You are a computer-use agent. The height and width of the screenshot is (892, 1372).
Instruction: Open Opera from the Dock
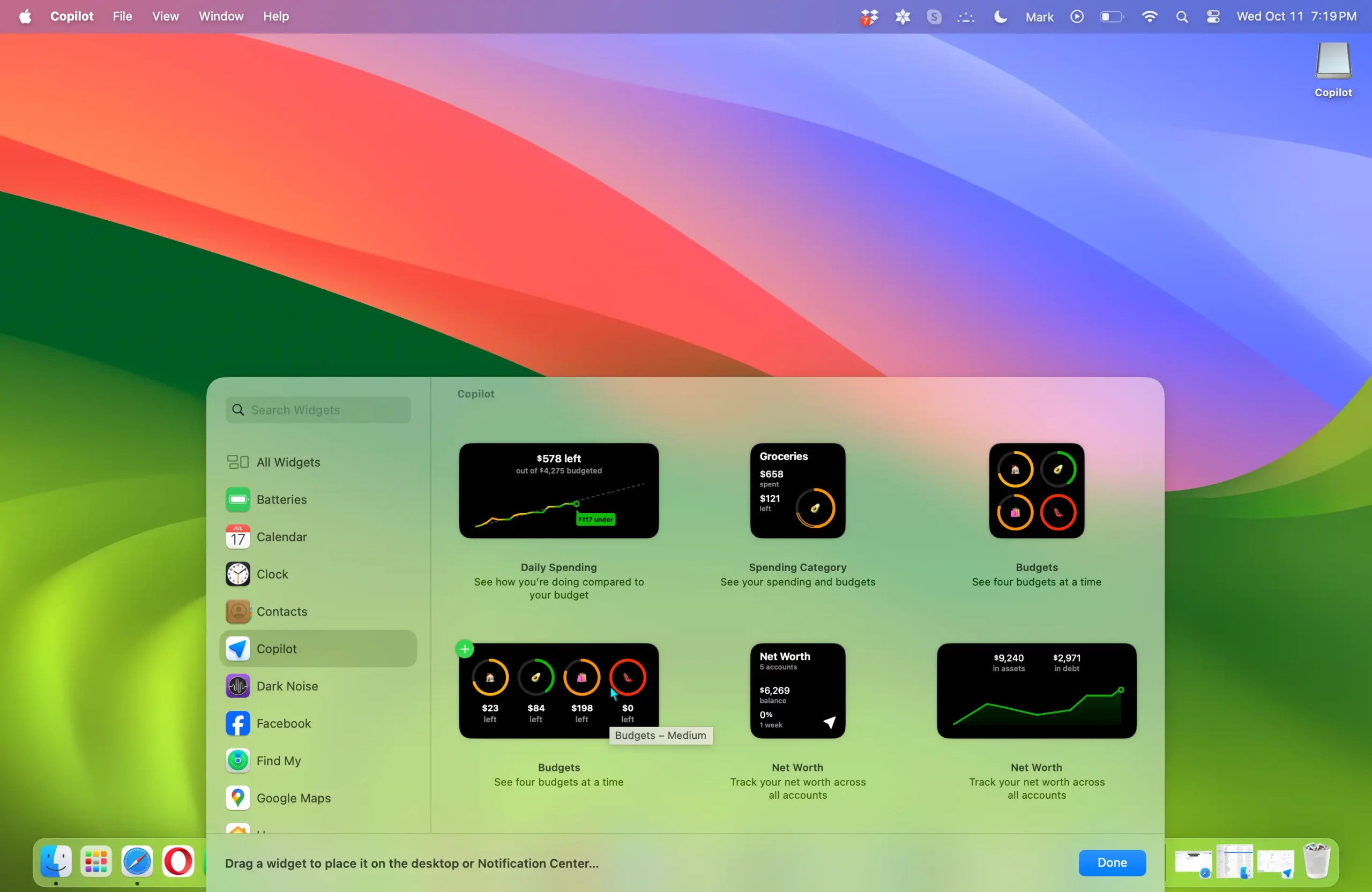(178, 861)
